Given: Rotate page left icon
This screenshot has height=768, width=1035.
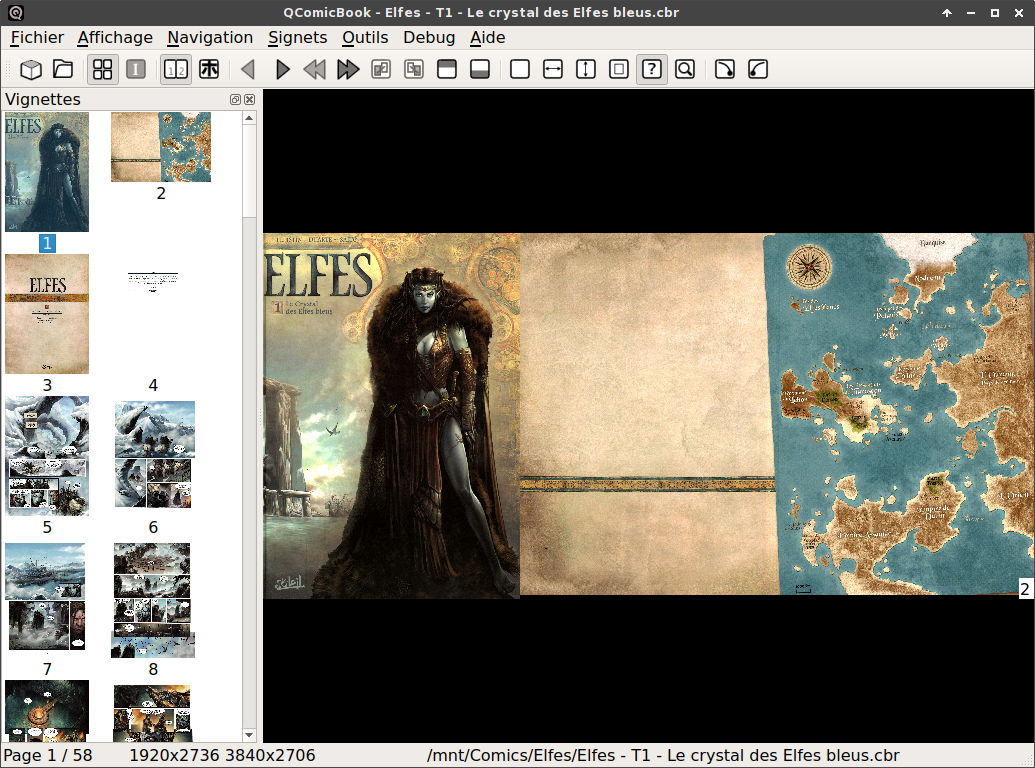Looking at the screenshot, I should click(758, 69).
